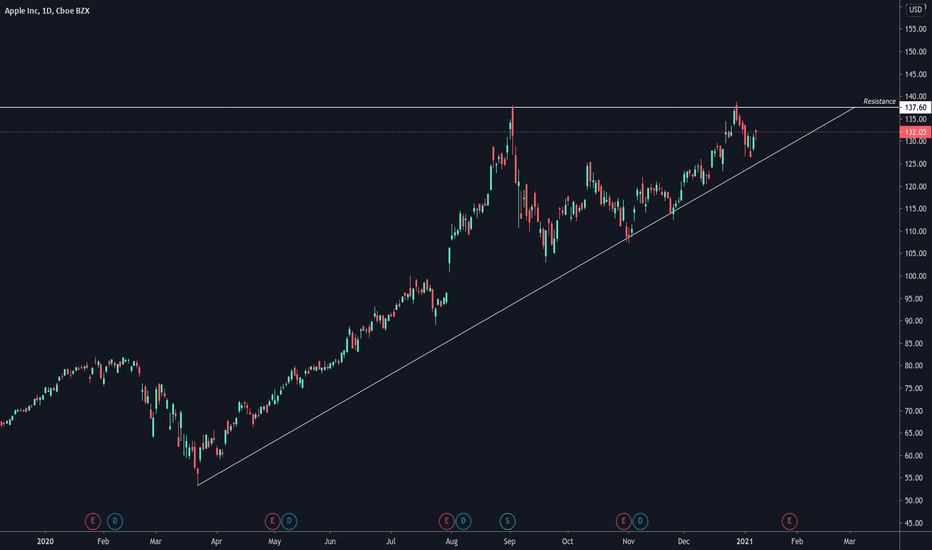Click the 110.00 price axis label
The width and height of the screenshot is (932, 550).
(x=915, y=231)
